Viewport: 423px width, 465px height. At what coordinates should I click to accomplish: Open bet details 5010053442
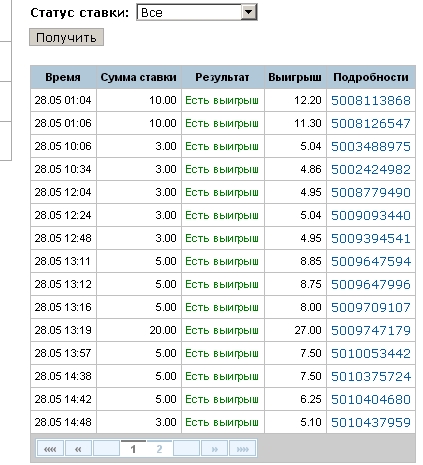point(371,353)
